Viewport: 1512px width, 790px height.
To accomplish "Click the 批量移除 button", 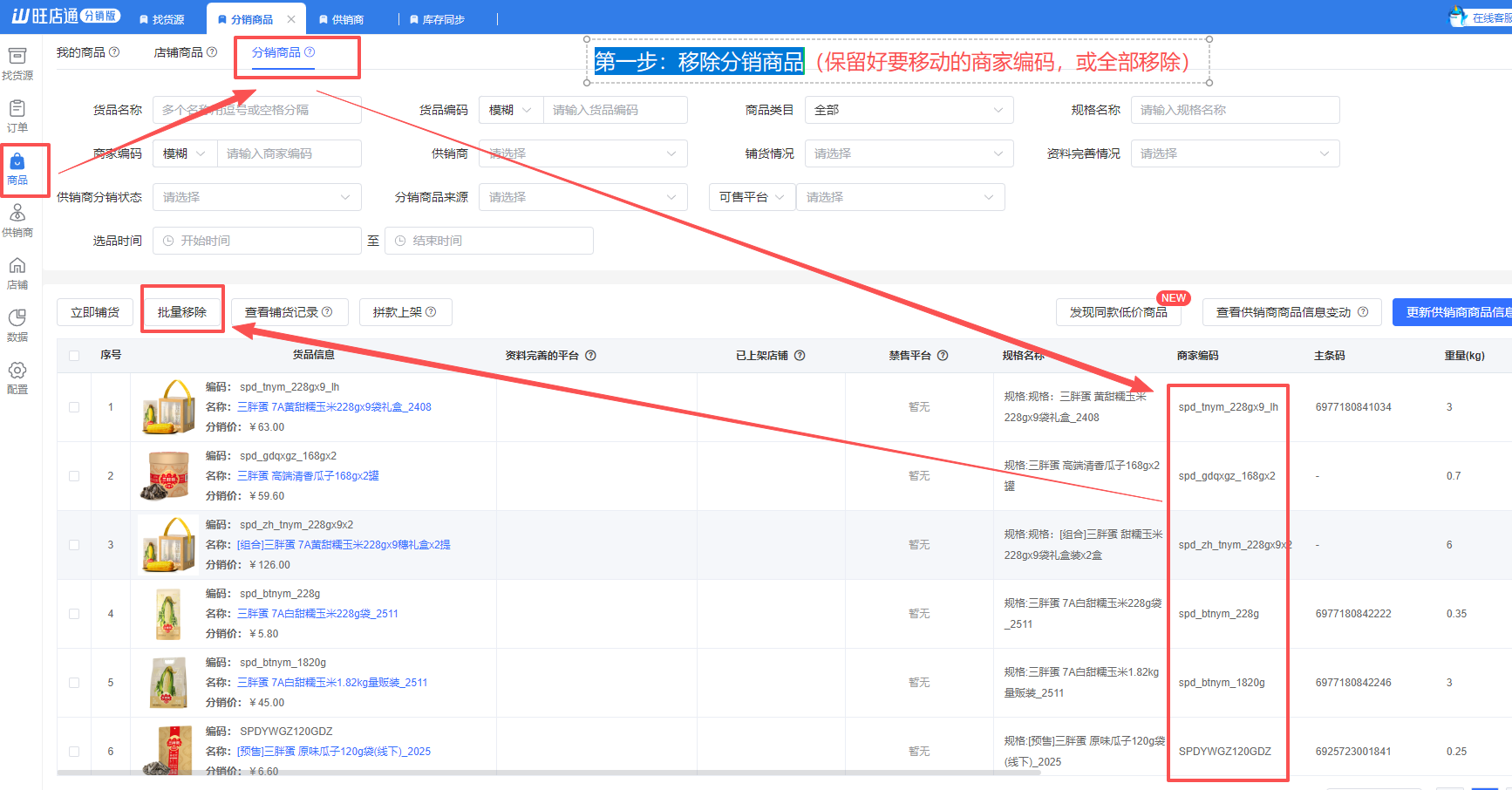I will [182, 312].
